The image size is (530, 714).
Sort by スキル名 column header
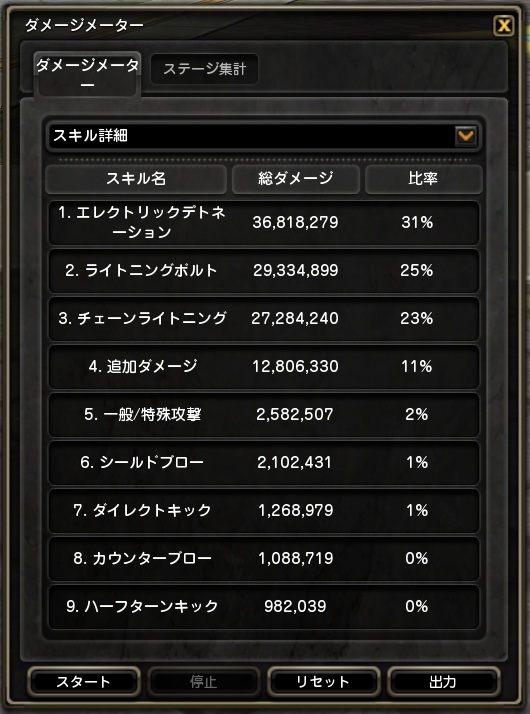[x=136, y=178]
